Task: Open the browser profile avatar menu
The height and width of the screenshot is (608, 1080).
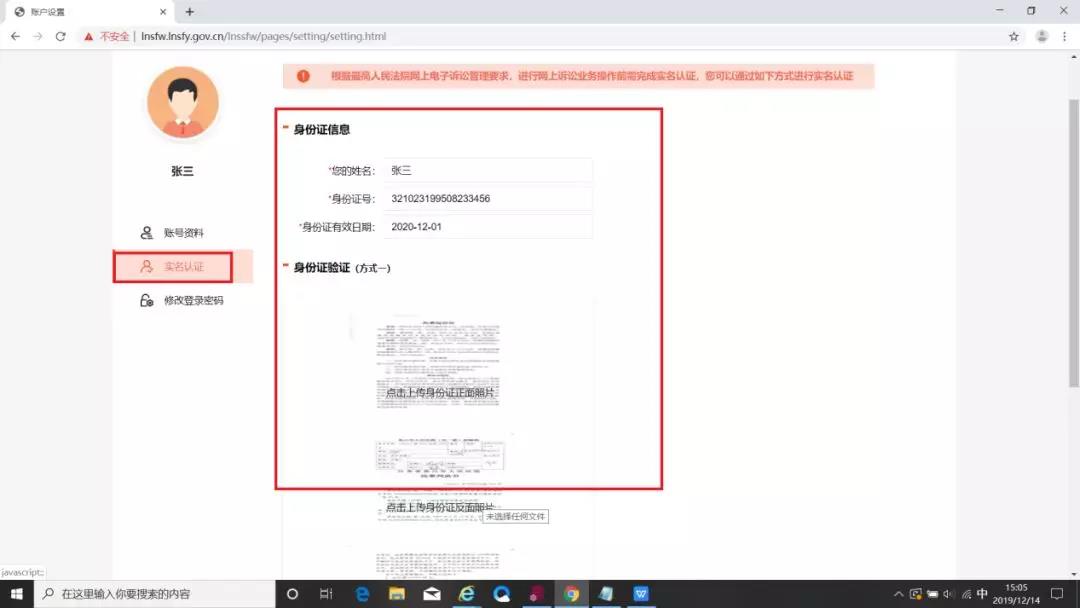Action: tap(1041, 36)
